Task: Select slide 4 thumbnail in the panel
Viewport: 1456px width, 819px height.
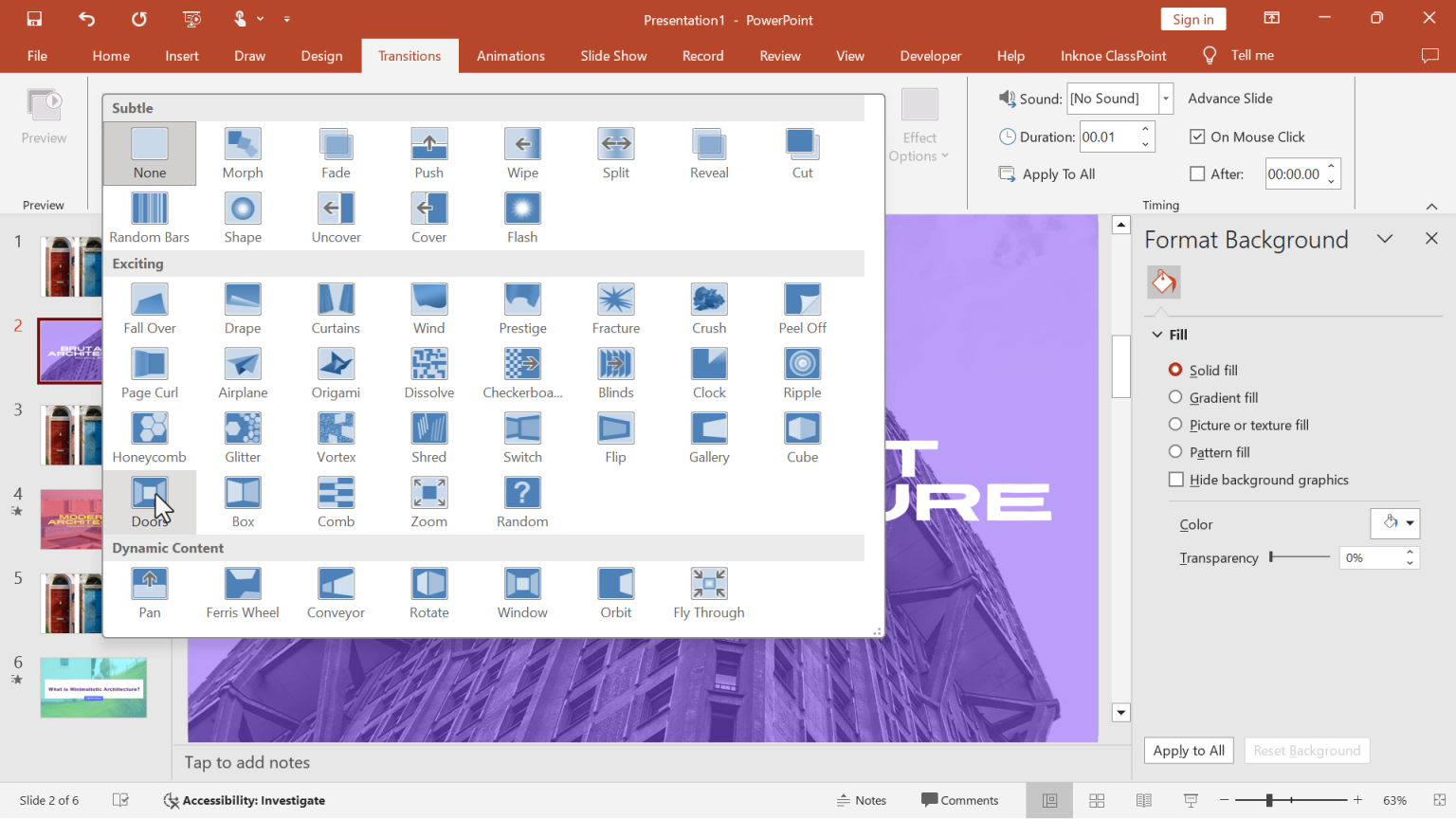Action: point(71,519)
